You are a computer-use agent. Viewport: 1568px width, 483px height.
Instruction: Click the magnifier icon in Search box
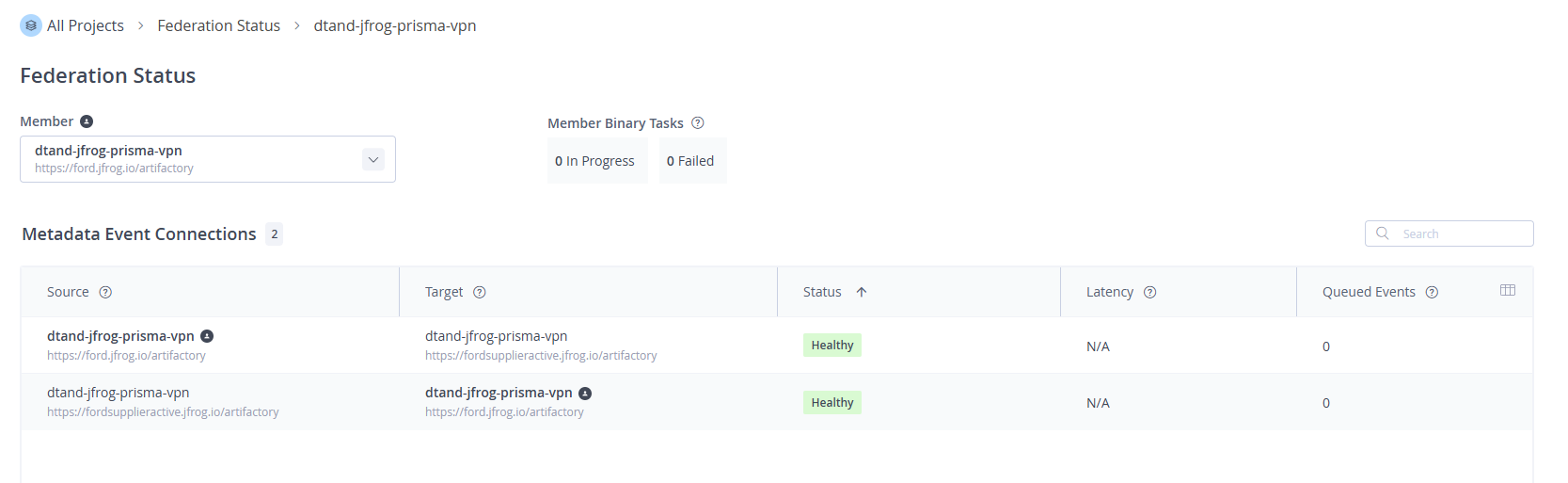pos(1383,233)
